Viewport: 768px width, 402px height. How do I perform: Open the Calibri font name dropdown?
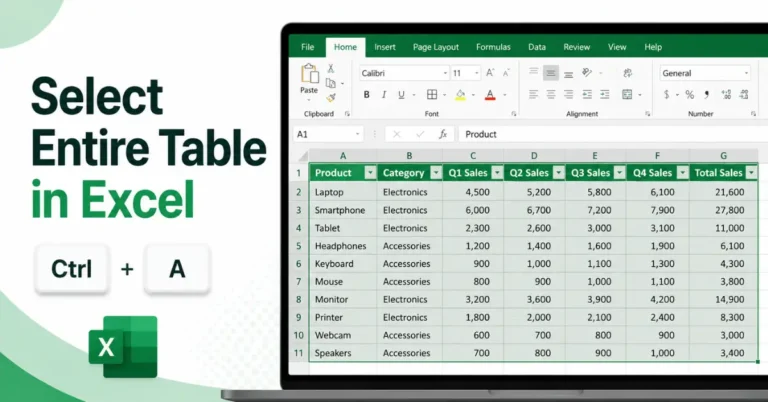click(445, 73)
